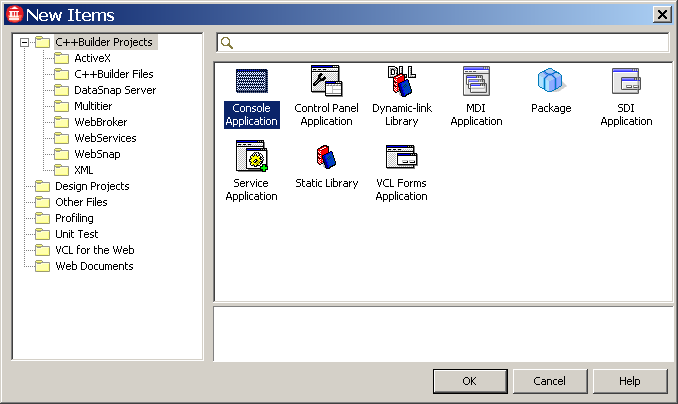This screenshot has height=404, width=678.
Task: Open the WebBroker category
Action: pos(101,122)
